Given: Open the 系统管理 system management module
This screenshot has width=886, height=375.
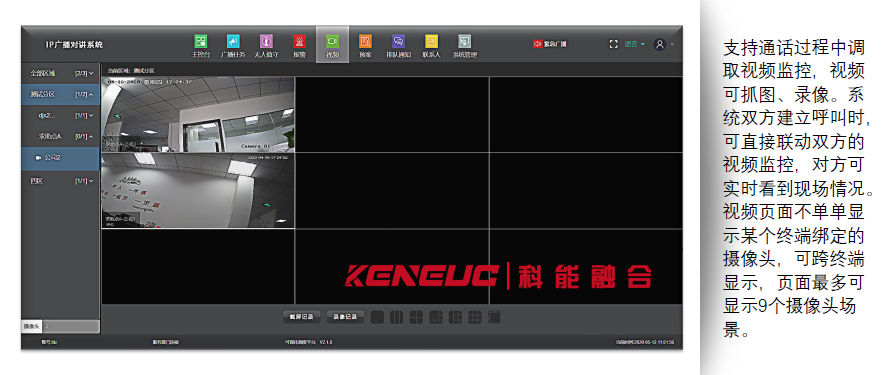Looking at the screenshot, I should 464,45.
